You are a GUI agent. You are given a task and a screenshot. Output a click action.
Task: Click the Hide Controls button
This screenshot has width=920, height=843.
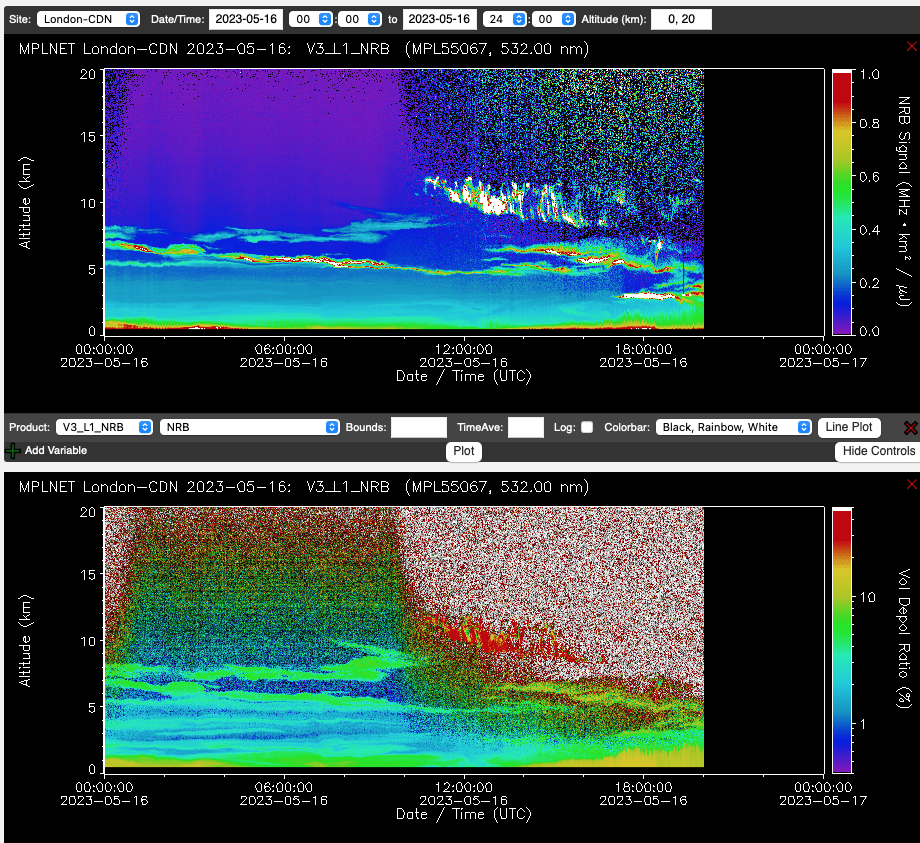[x=877, y=451]
